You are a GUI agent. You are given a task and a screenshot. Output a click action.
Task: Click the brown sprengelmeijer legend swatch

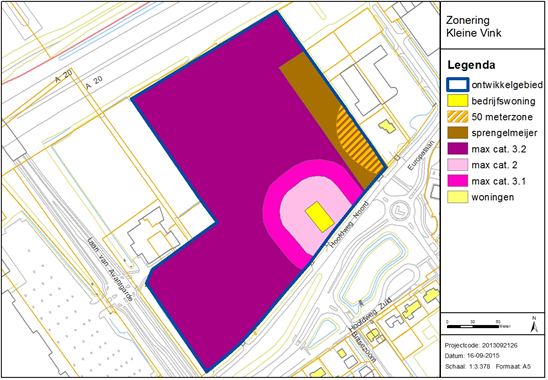coord(457,132)
